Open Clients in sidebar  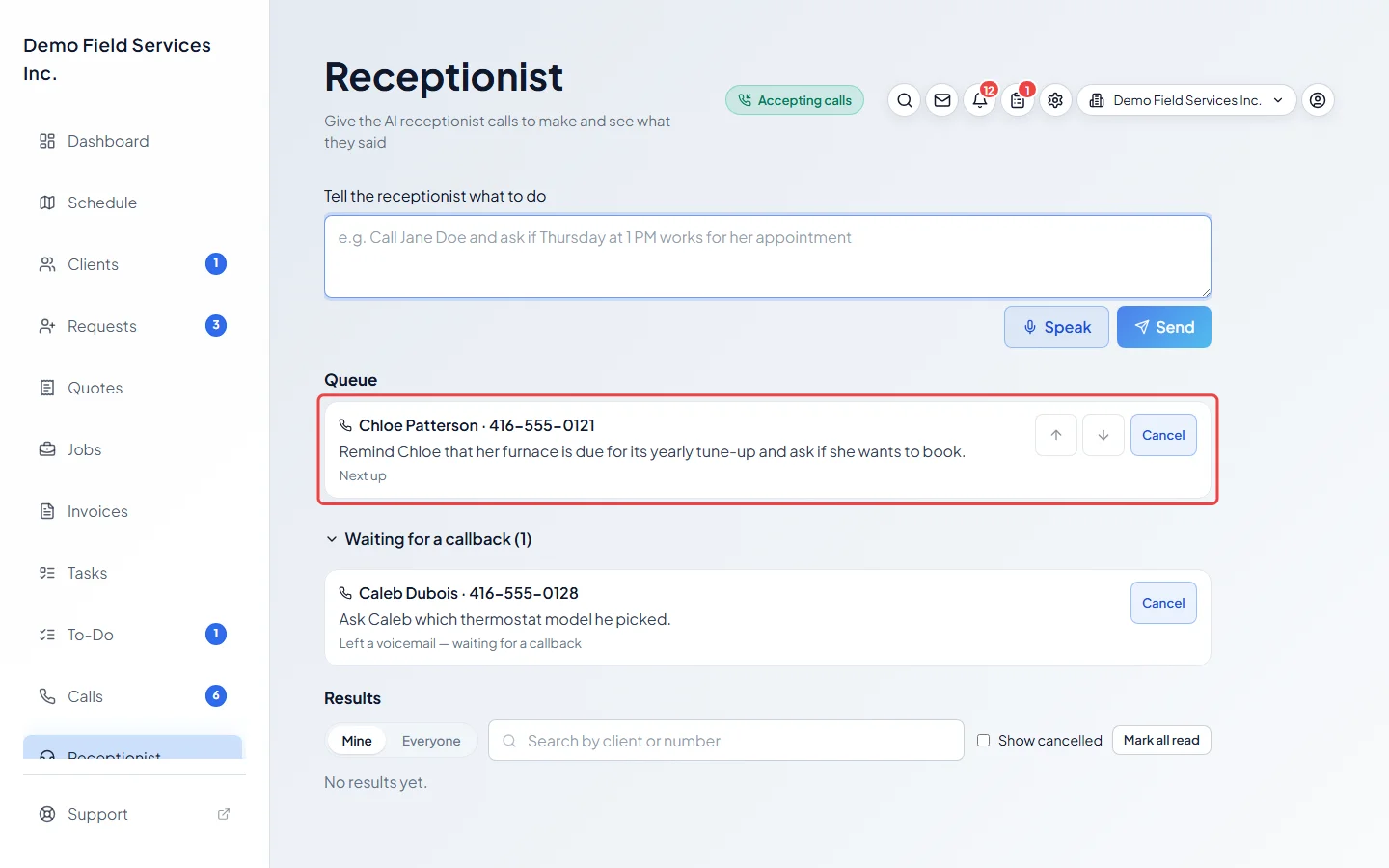[133, 264]
